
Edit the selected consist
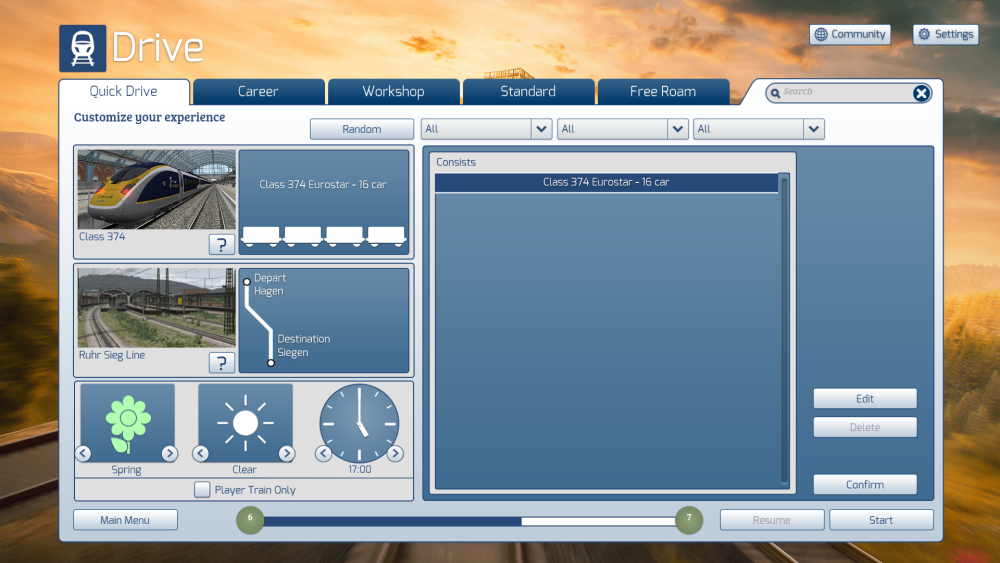(x=865, y=398)
